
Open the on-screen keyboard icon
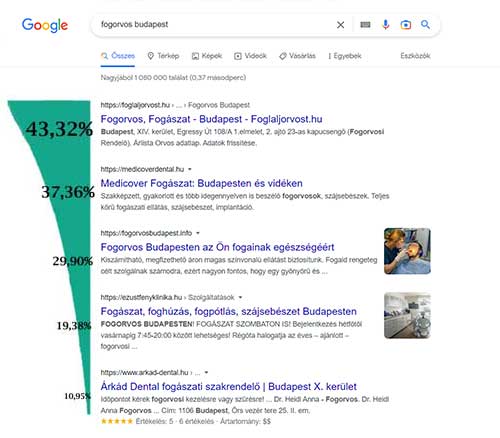pos(365,25)
